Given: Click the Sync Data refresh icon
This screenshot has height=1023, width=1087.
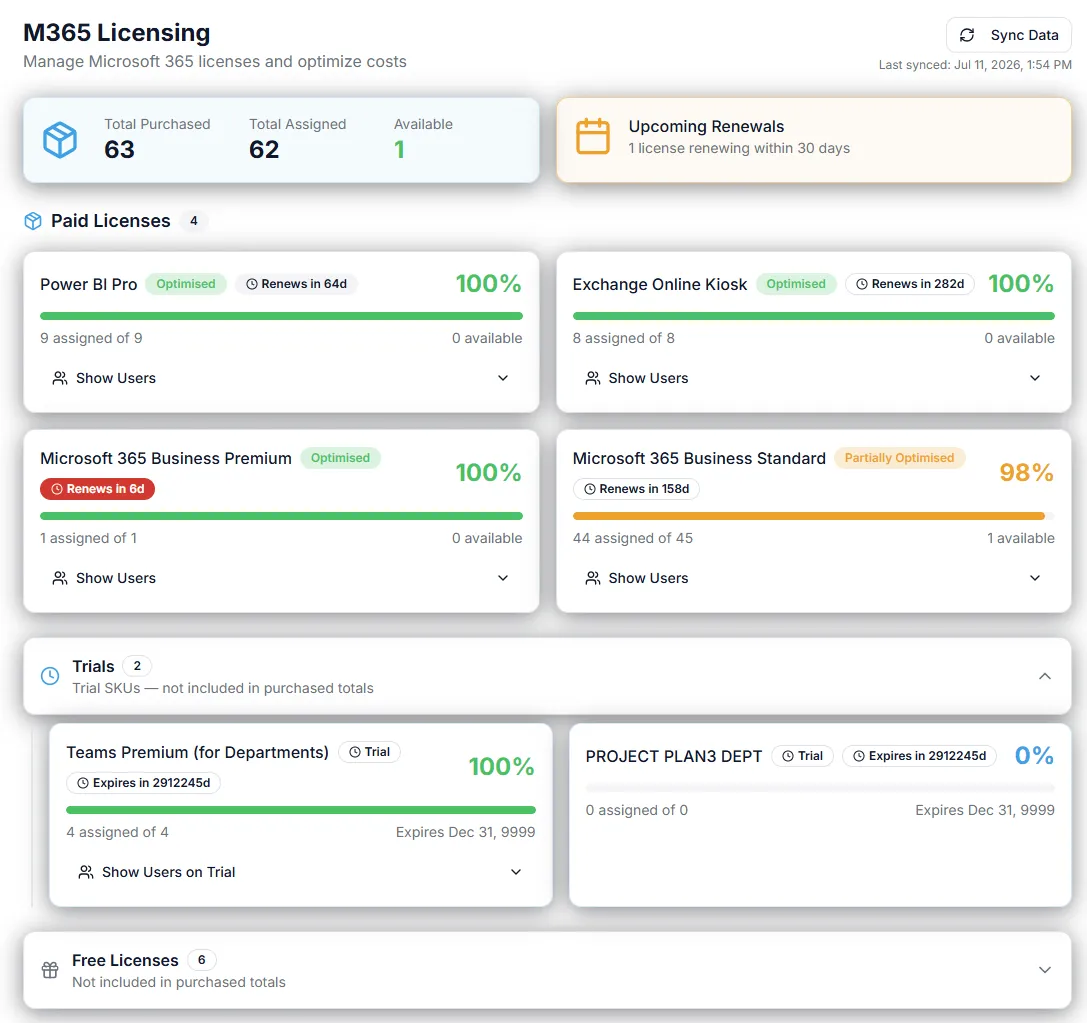Looking at the screenshot, I should coord(966,35).
